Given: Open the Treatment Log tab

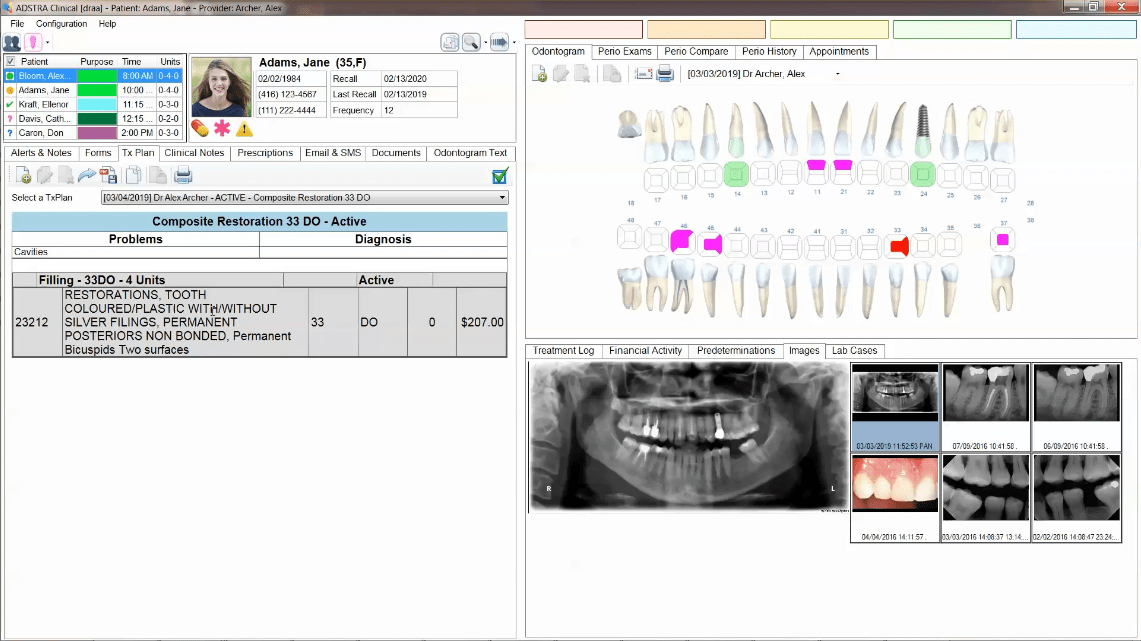Looking at the screenshot, I should (563, 351).
